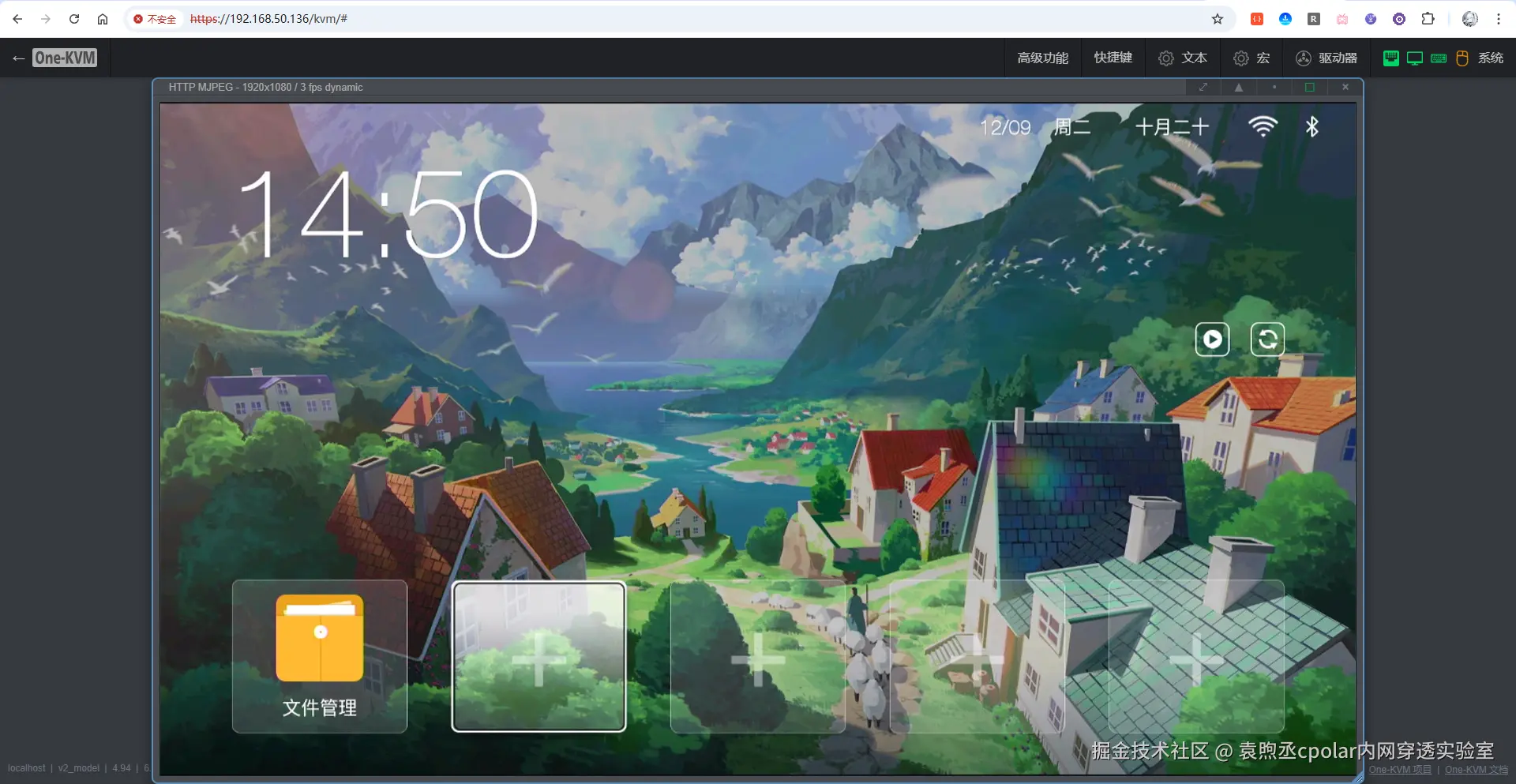Click the browser profile avatar
1516x784 pixels.
[1470, 19]
